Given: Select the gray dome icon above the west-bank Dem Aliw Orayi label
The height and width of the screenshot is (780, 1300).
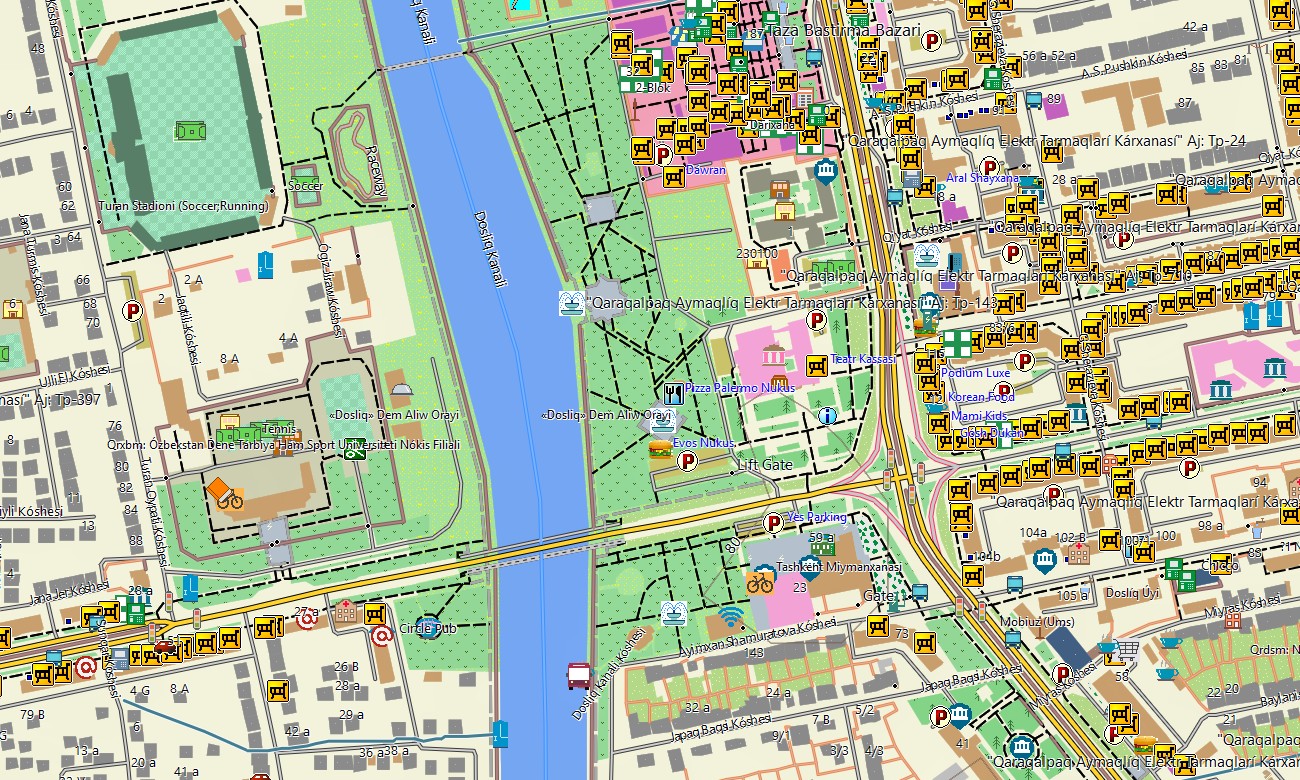Looking at the screenshot, I should 401,391.
